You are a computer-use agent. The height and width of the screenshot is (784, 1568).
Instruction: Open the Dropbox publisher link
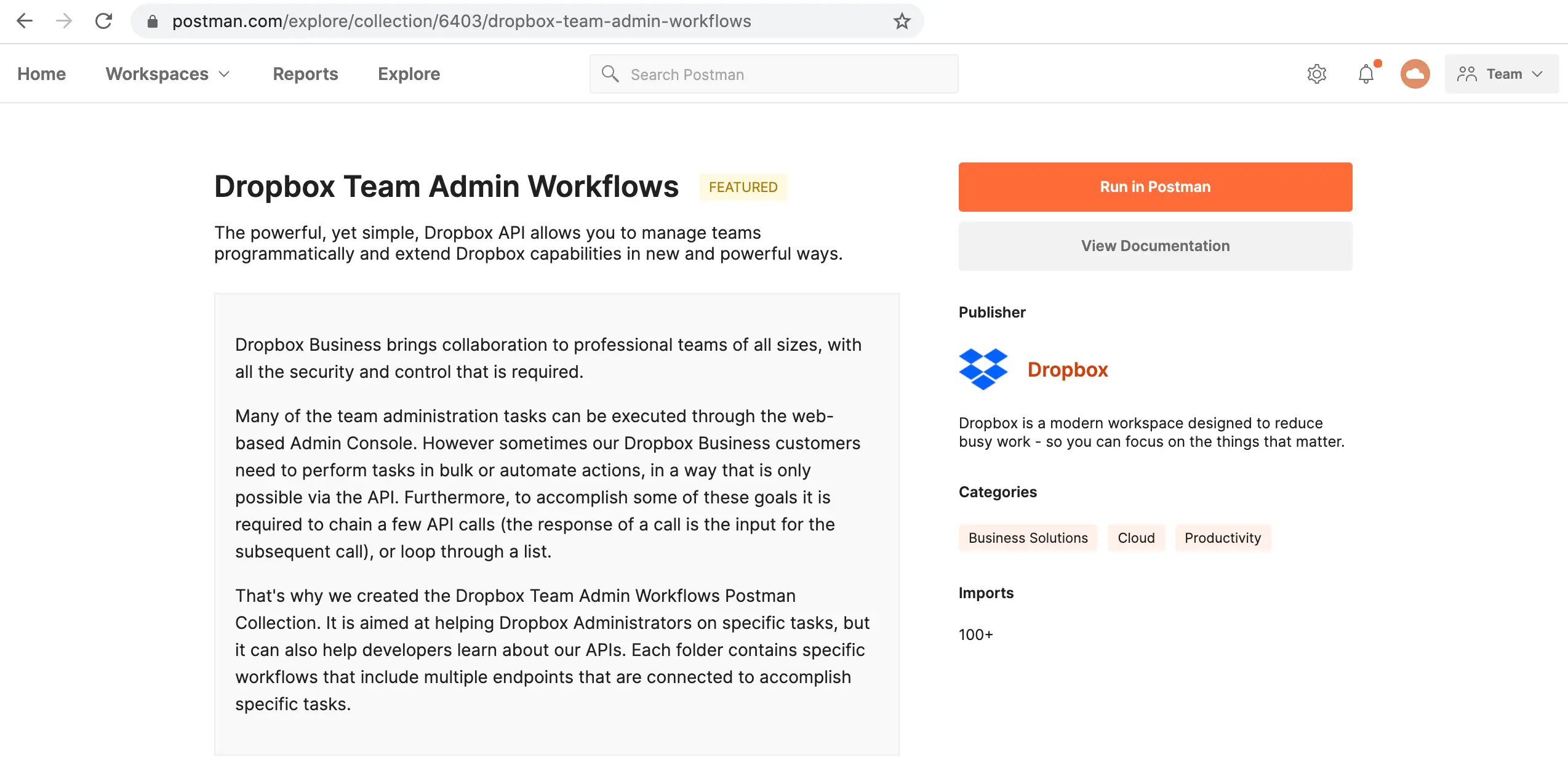coord(1068,369)
